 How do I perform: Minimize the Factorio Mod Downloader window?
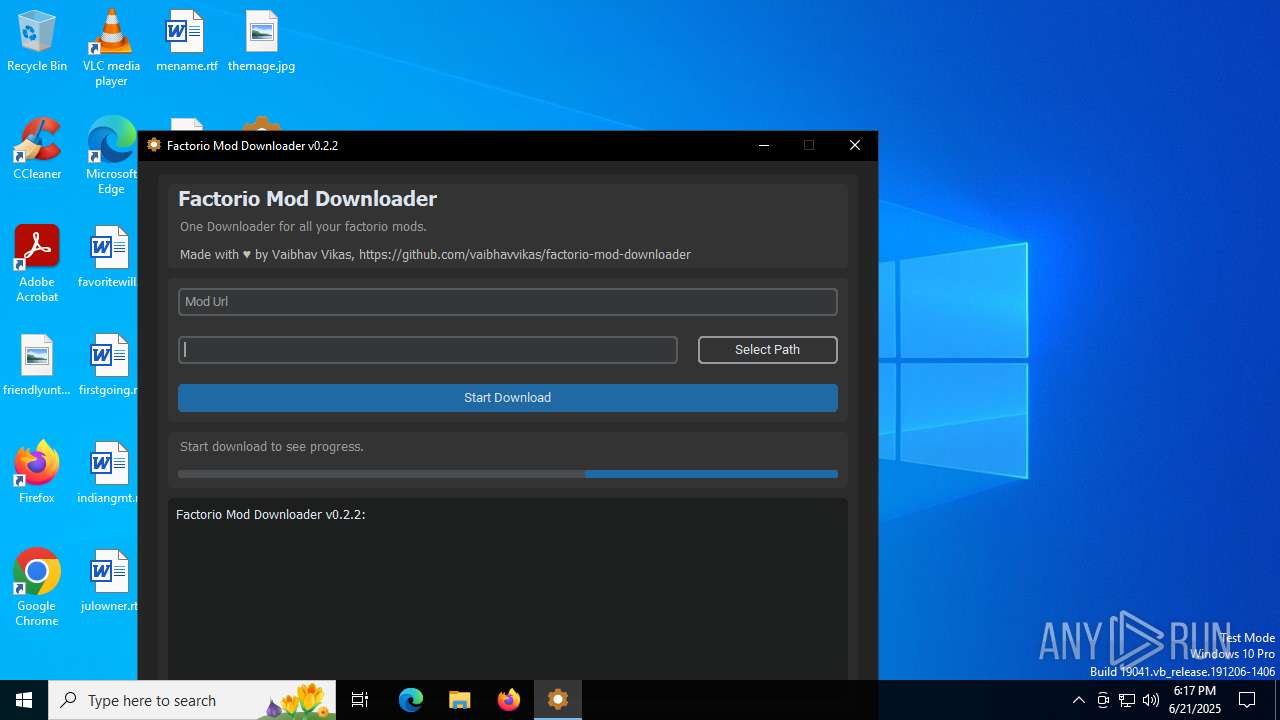click(x=764, y=145)
